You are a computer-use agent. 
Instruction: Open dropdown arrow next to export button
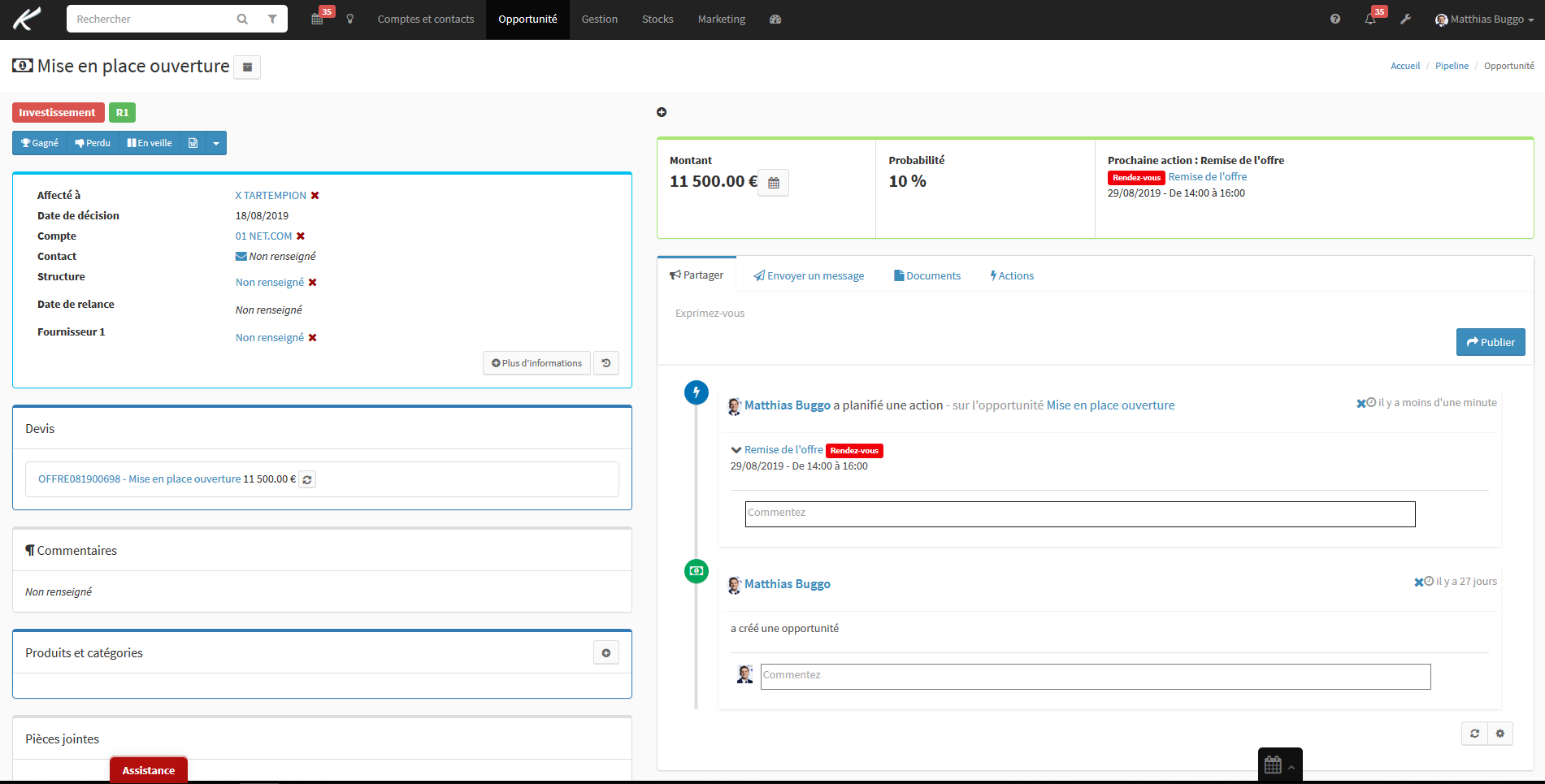coord(216,143)
